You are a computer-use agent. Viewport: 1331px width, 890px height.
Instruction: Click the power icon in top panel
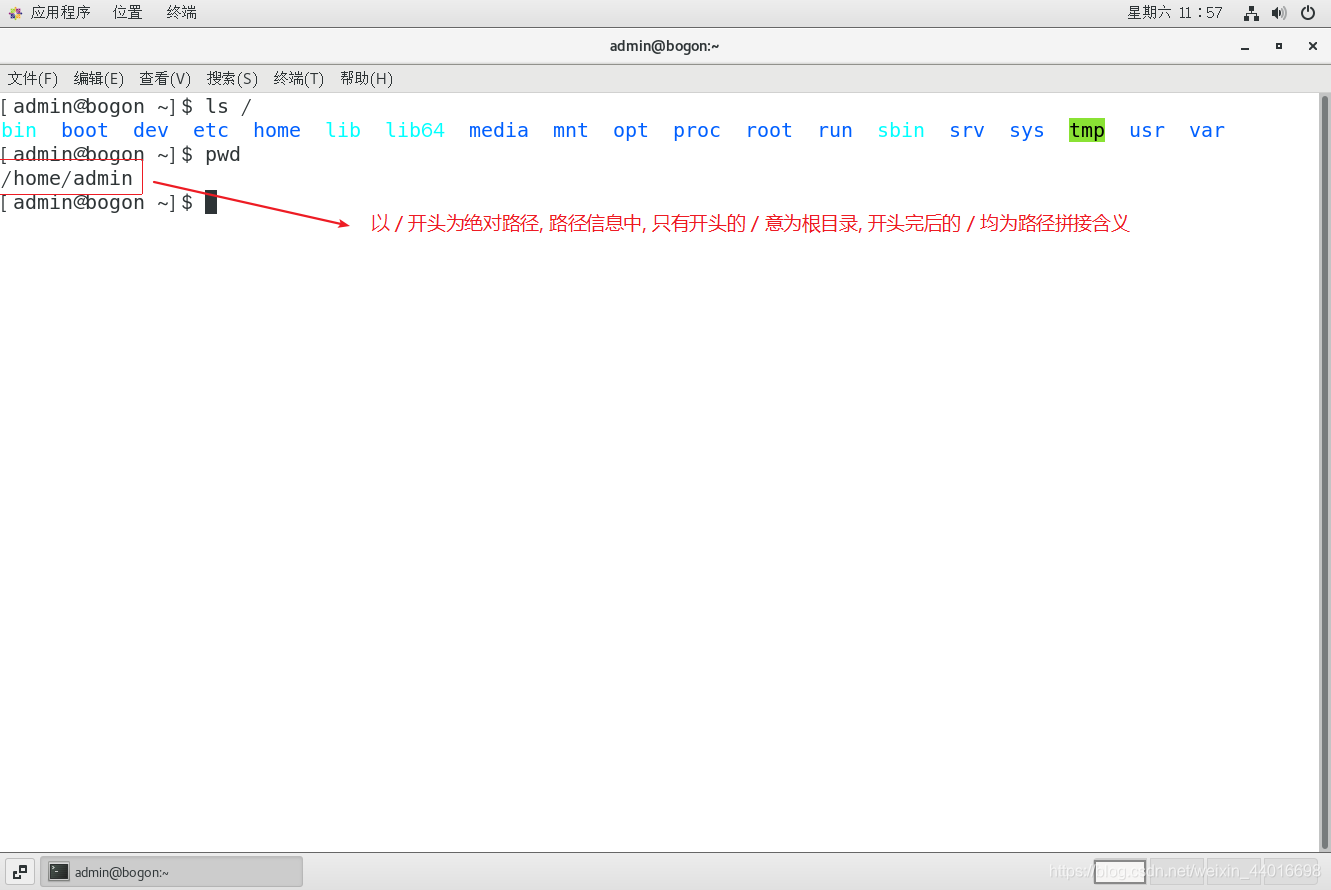click(1308, 13)
